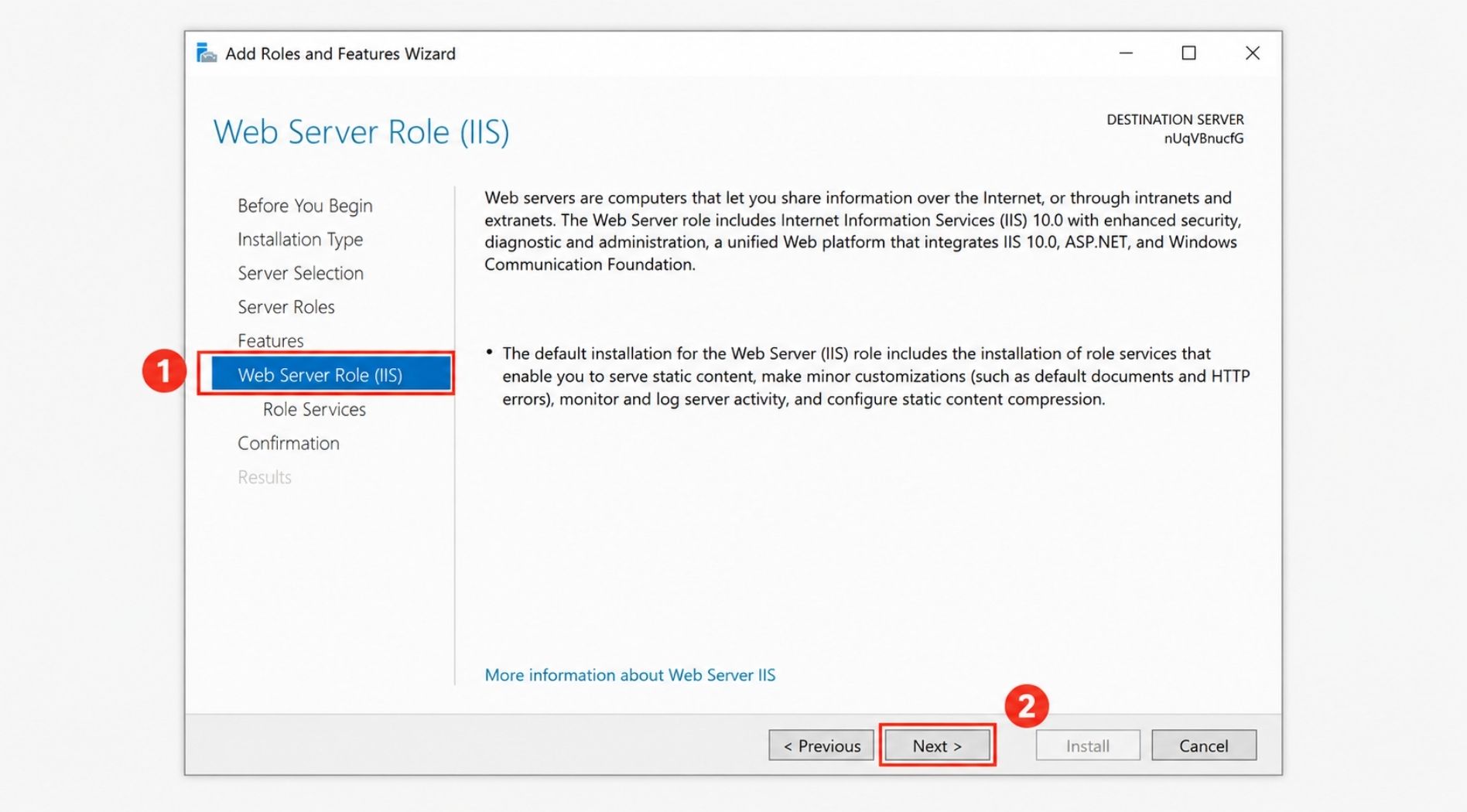The image size is (1467, 812).
Task: Open the Features step
Action: point(271,341)
